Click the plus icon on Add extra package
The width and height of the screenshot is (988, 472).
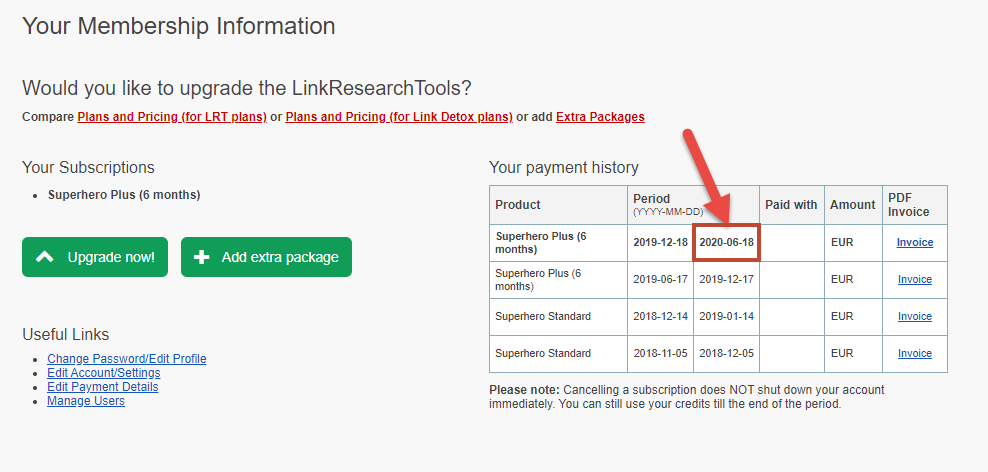point(202,256)
